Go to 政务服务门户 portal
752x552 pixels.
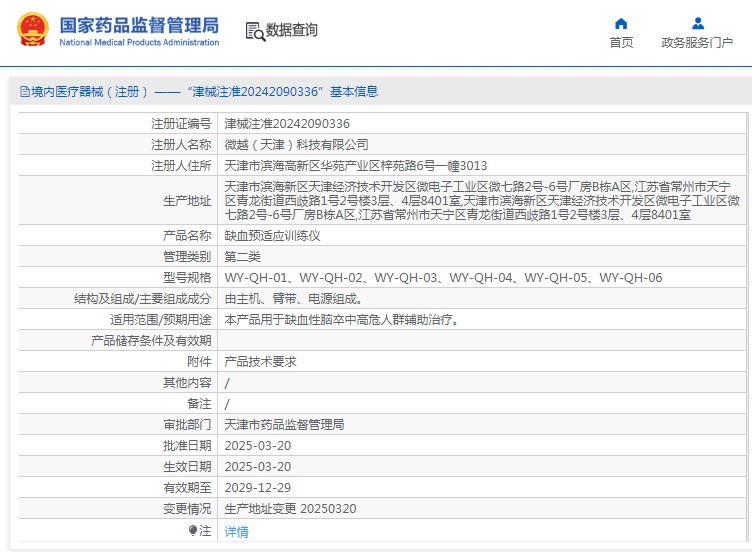click(697, 42)
